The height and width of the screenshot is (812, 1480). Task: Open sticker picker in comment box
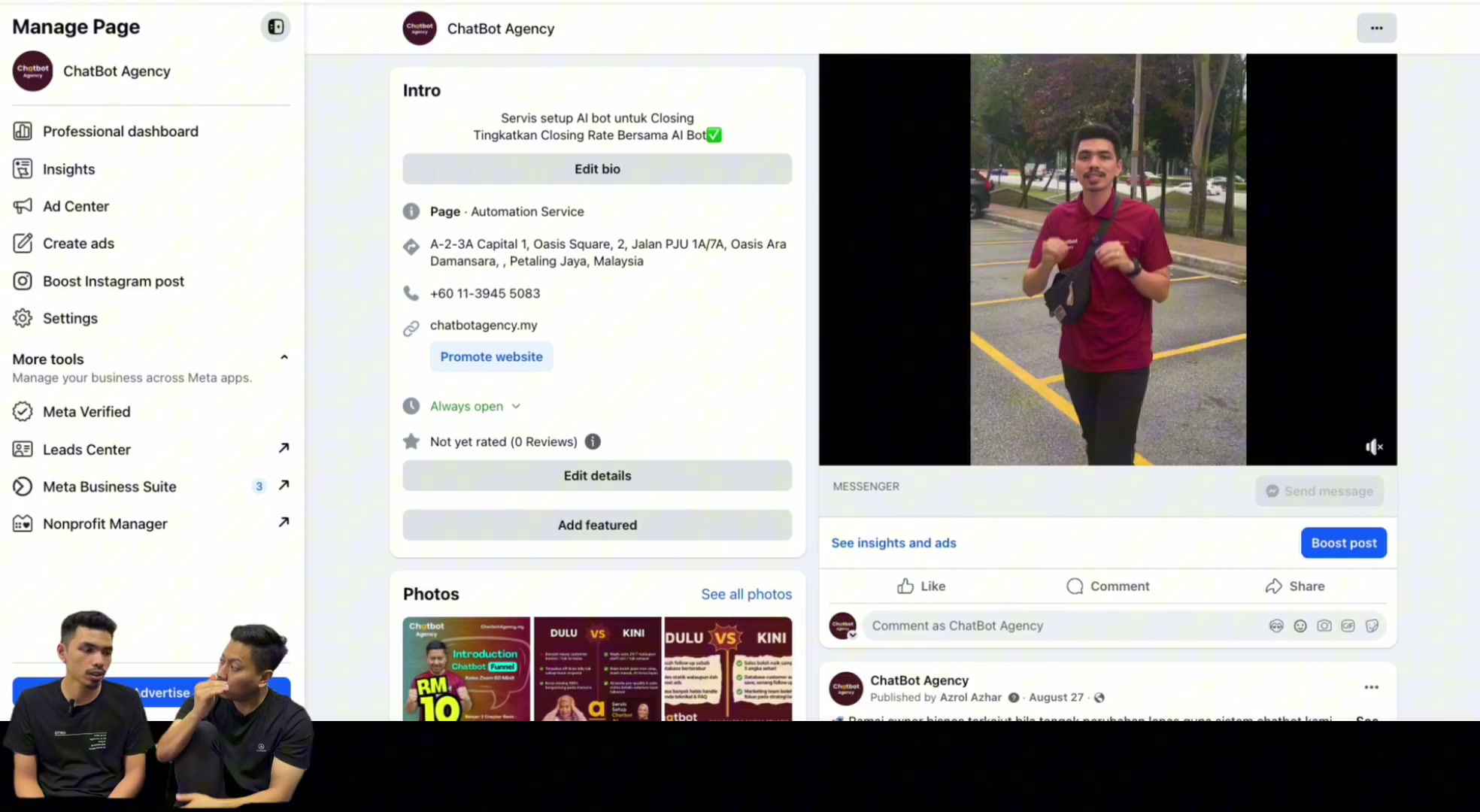tap(1372, 626)
